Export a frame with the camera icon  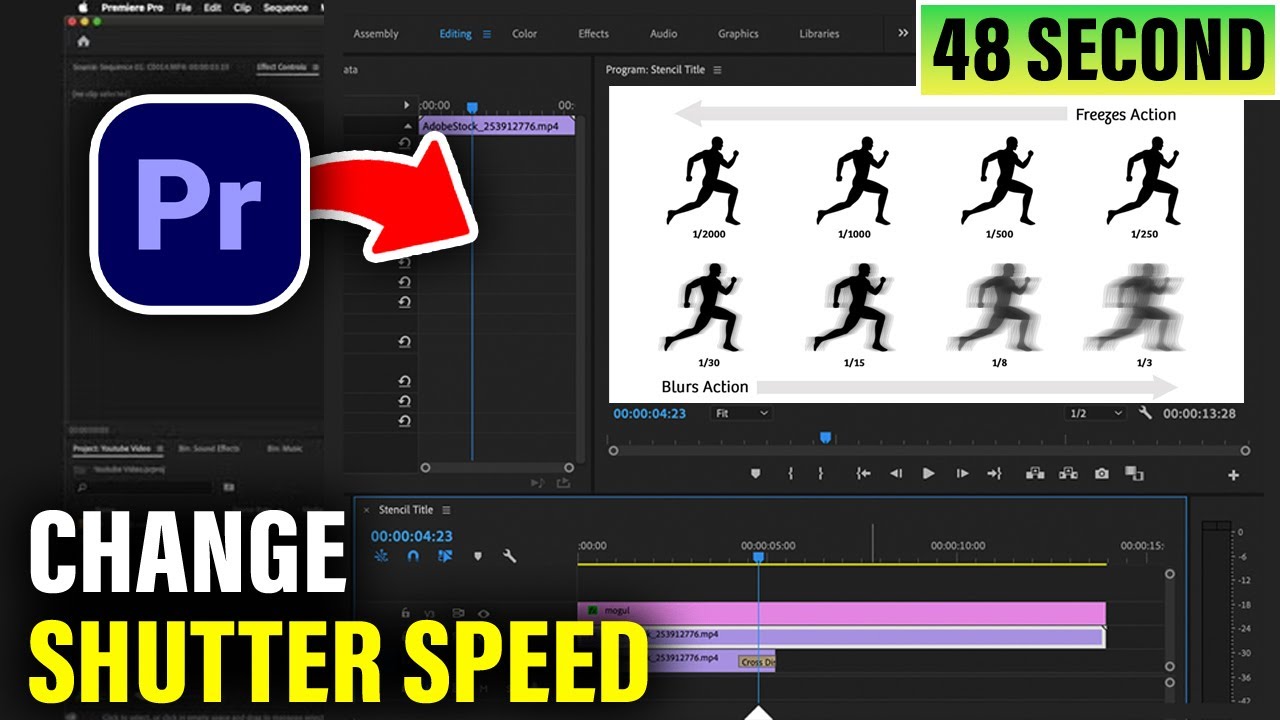click(x=1101, y=474)
